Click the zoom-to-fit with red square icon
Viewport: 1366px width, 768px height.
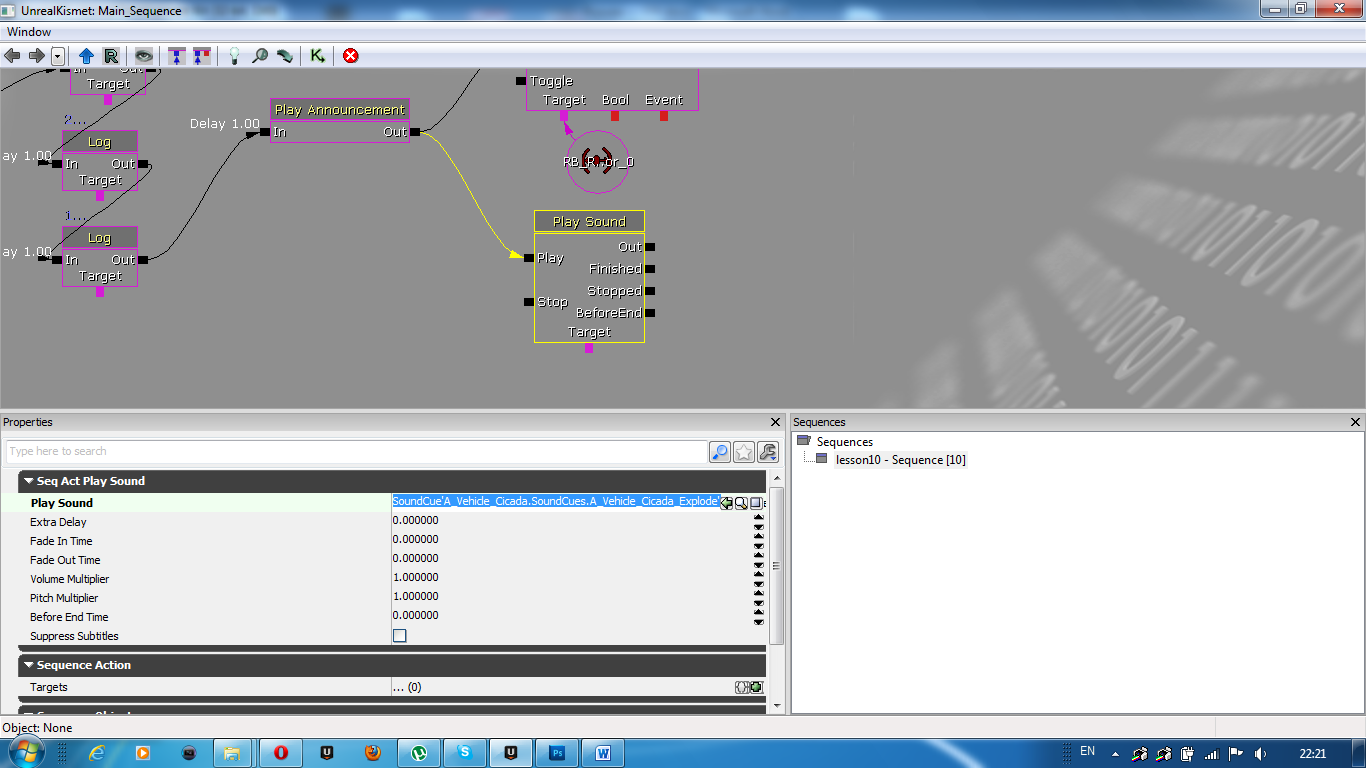coord(201,56)
